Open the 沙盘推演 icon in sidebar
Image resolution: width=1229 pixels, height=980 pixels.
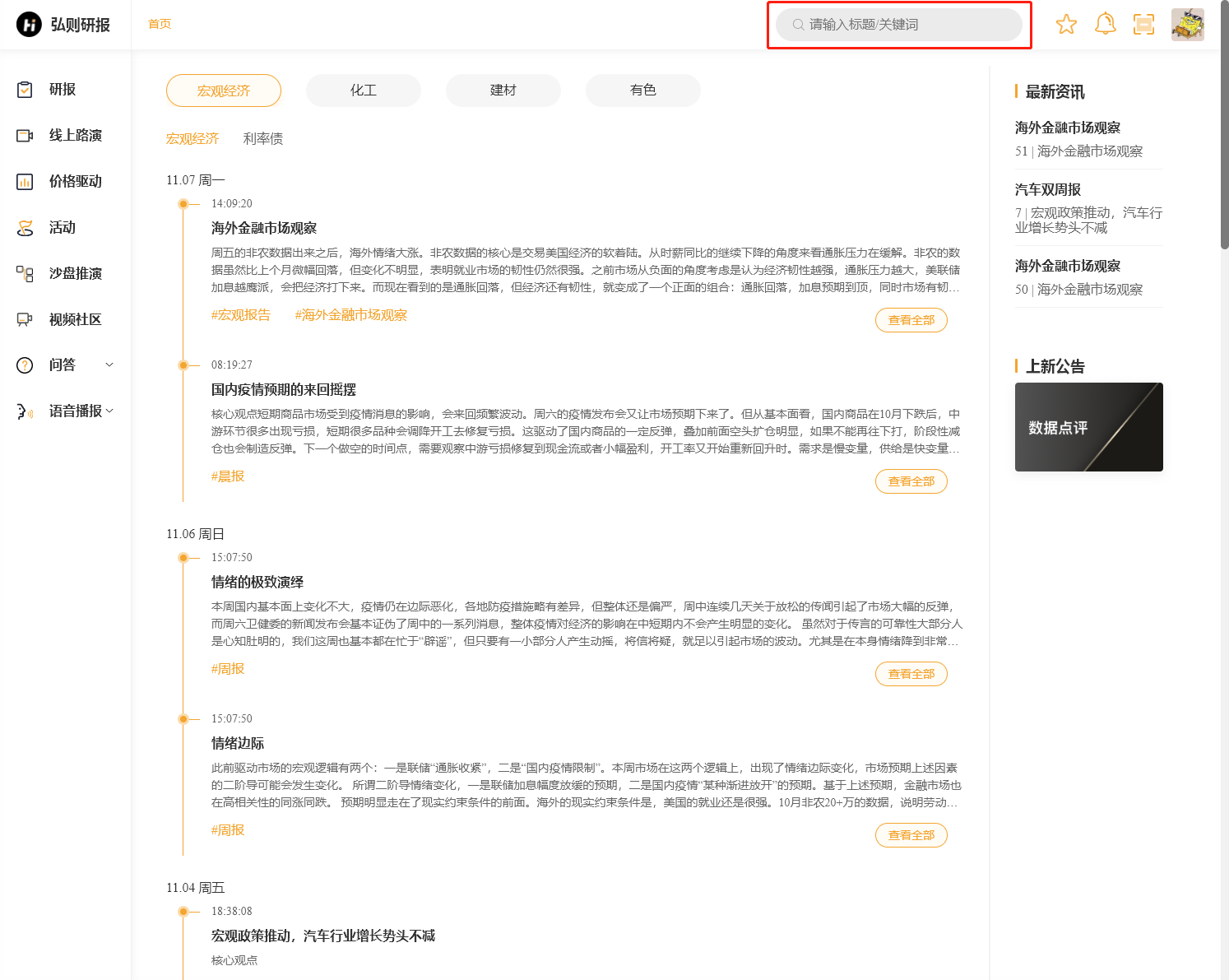pyautogui.click(x=26, y=274)
